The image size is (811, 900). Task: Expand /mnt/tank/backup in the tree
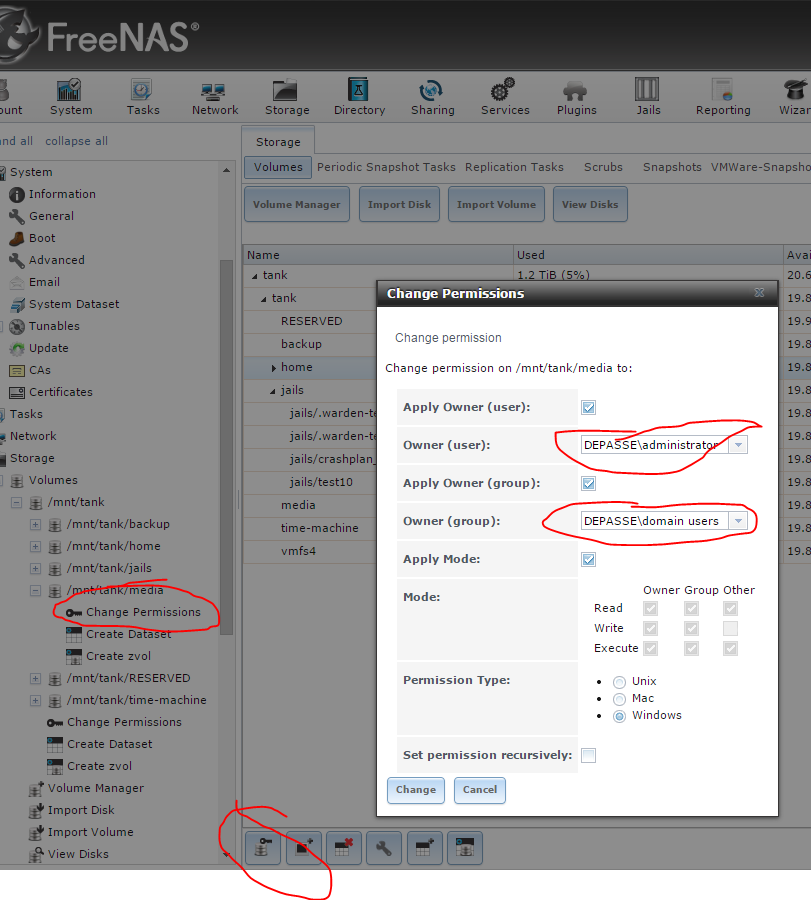tap(35, 525)
